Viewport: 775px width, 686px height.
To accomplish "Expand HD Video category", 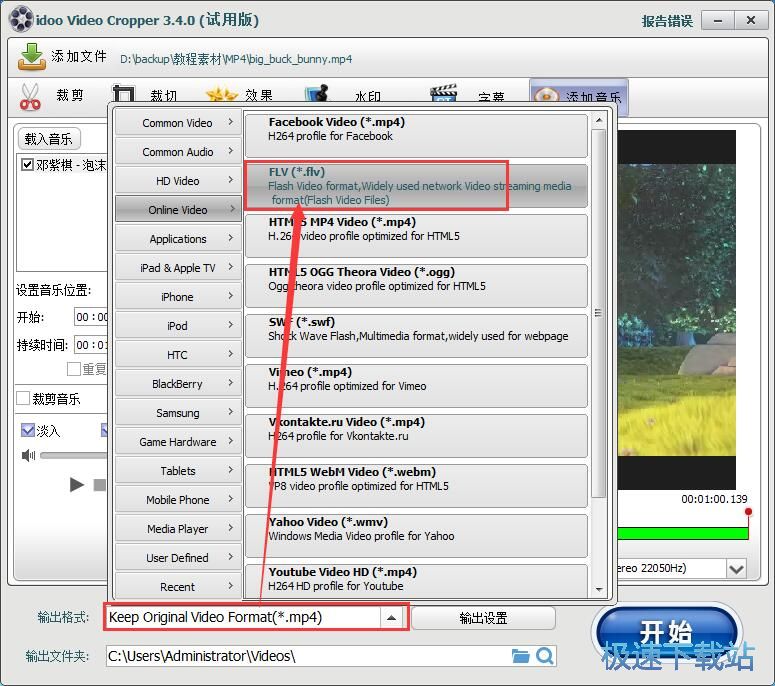I will coord(178,181).
